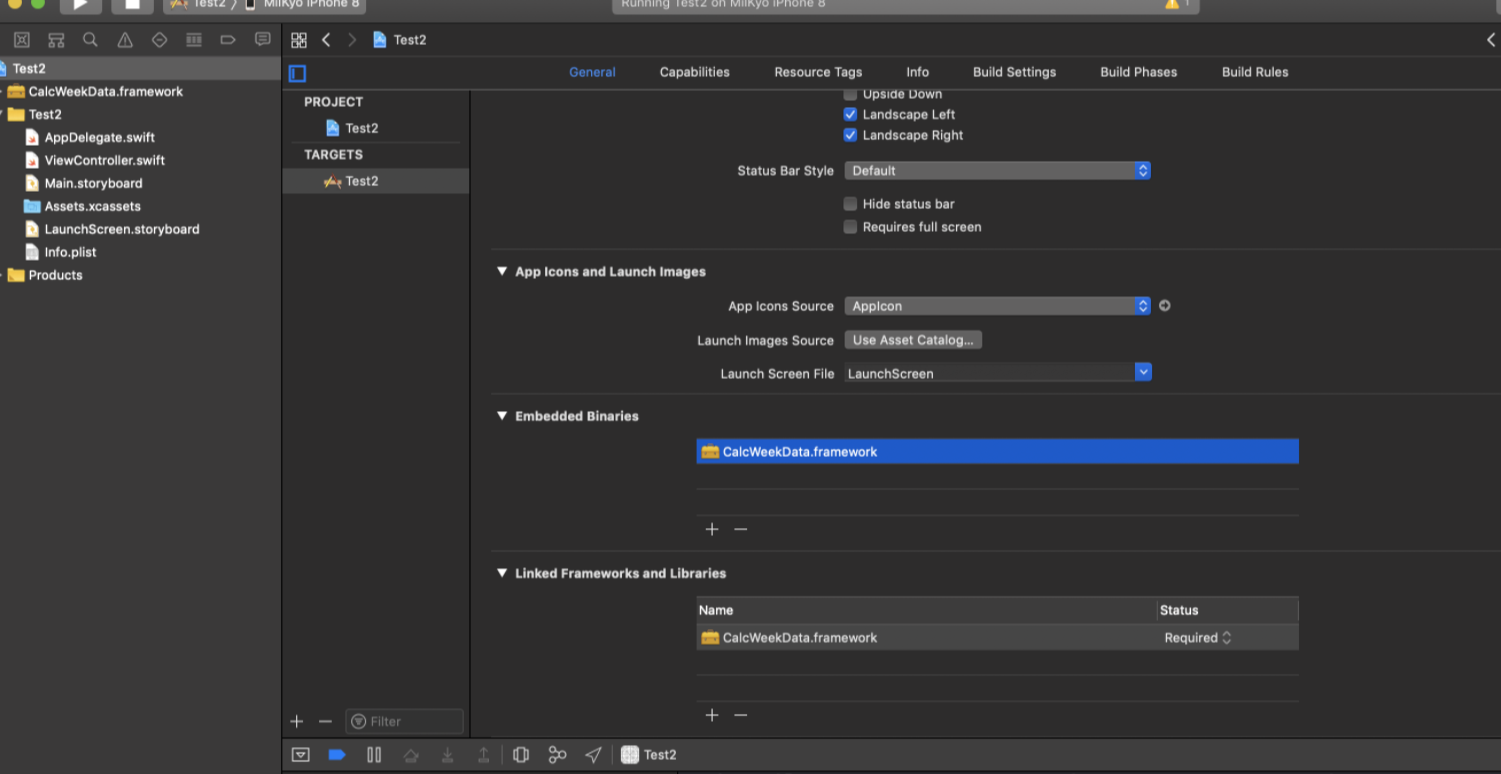Switch to the Build Settings tab
The width and height of the screenshot is (1501, 774).
[1014, 72]
